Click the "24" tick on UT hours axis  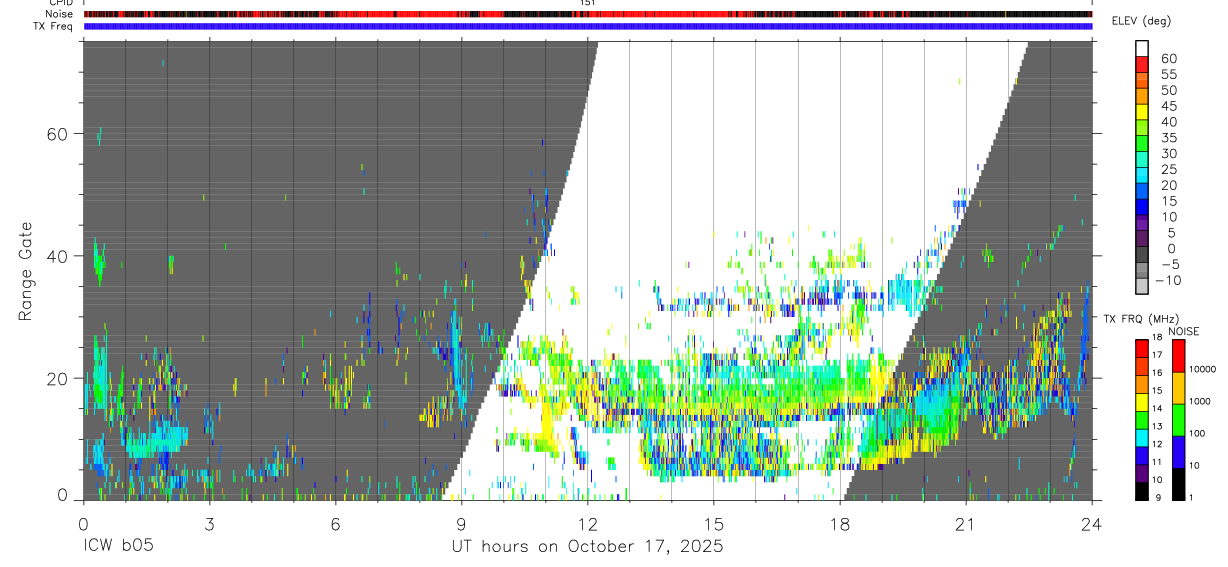[1091, 522]
